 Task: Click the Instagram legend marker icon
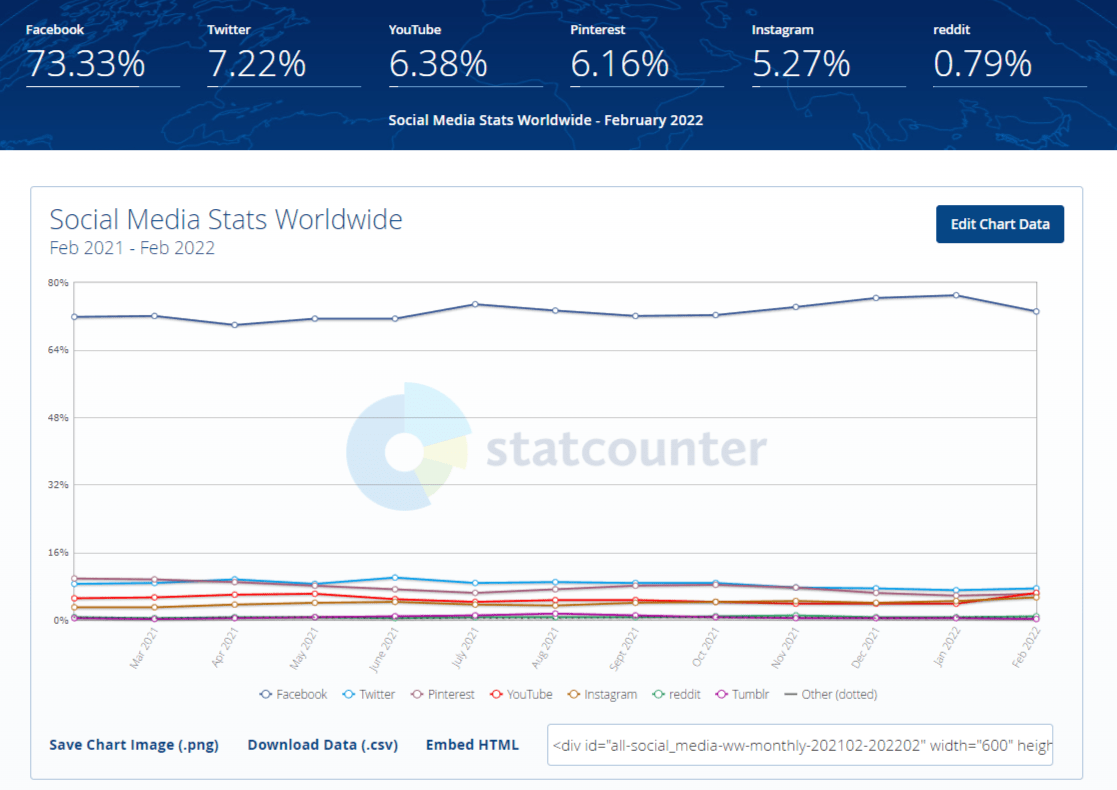click(576, 694)
